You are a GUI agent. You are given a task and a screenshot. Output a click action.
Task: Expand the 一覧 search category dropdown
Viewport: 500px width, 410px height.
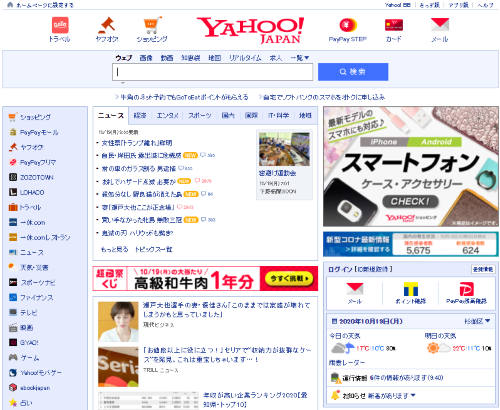[x=299, y=58]
